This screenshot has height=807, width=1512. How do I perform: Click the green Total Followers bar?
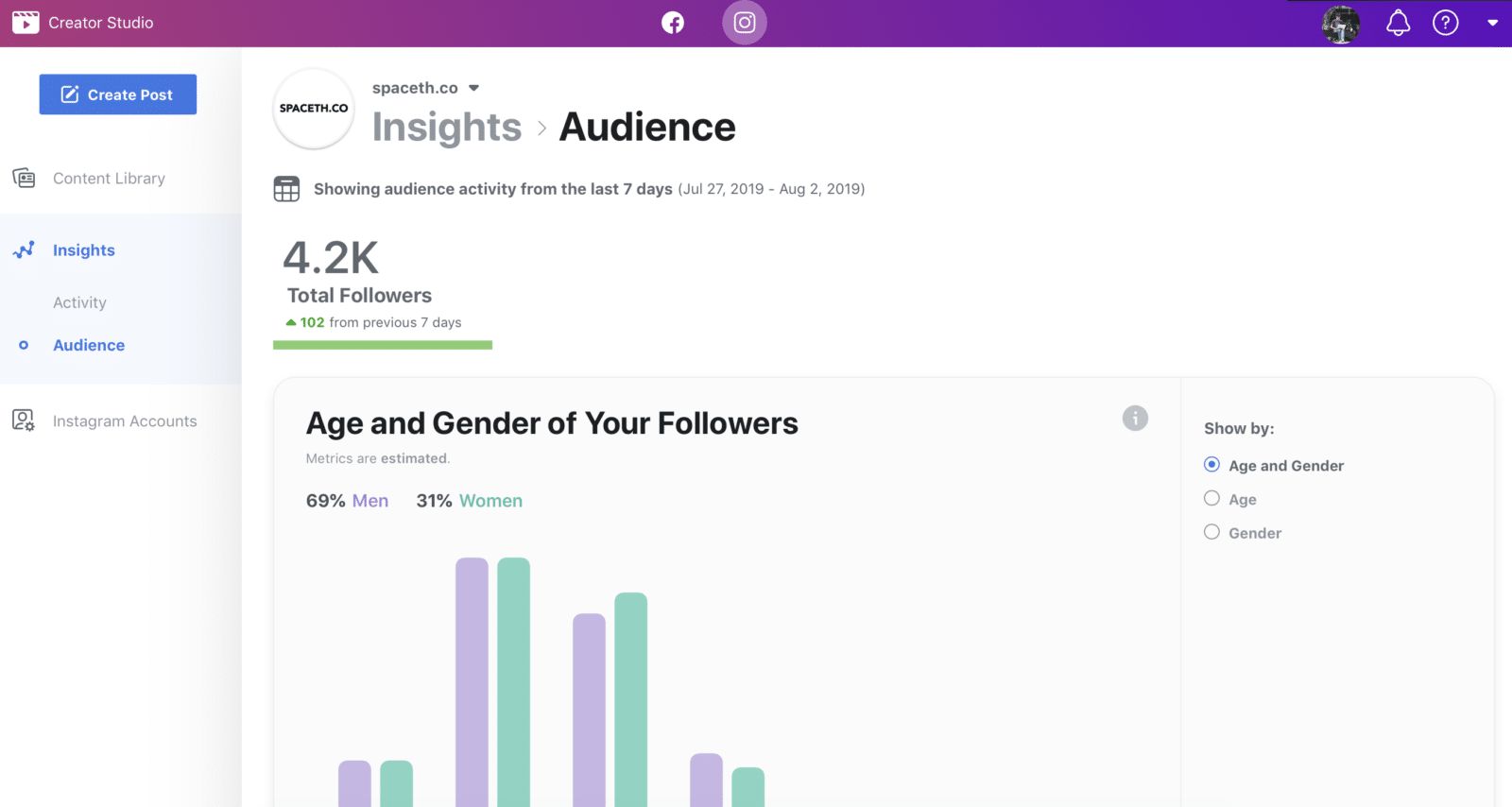pyautogui.click(x=382, y=346)
